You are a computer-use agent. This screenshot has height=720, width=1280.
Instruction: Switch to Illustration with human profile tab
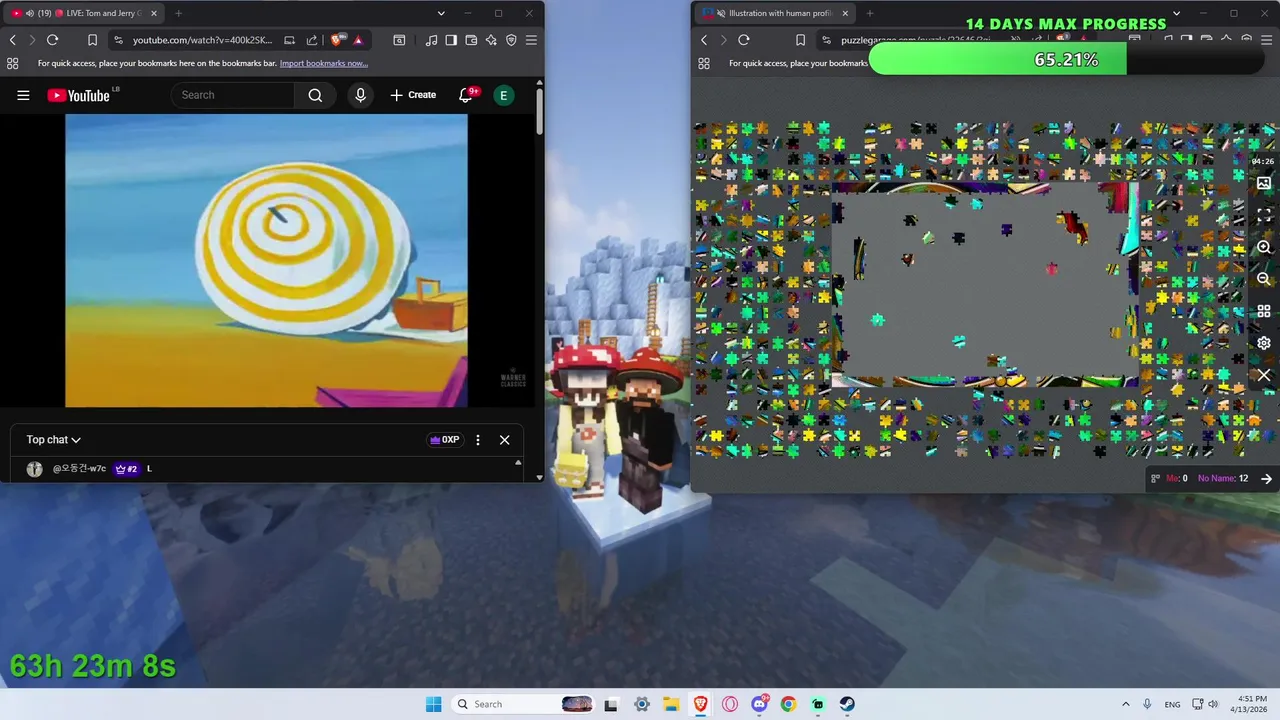coord(777,13)
